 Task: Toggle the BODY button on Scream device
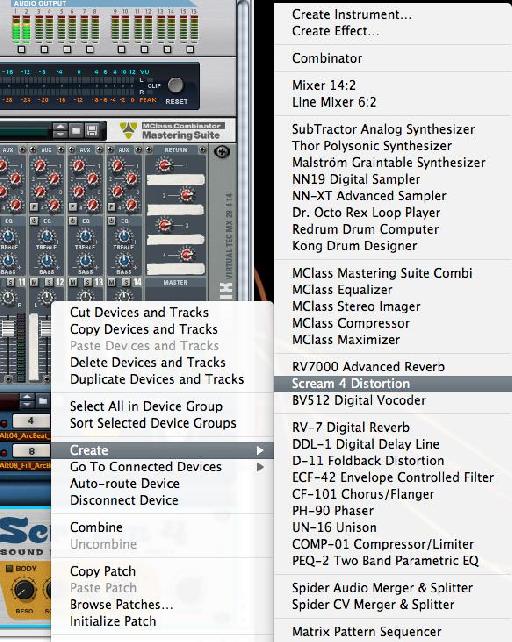click(9, 568)
